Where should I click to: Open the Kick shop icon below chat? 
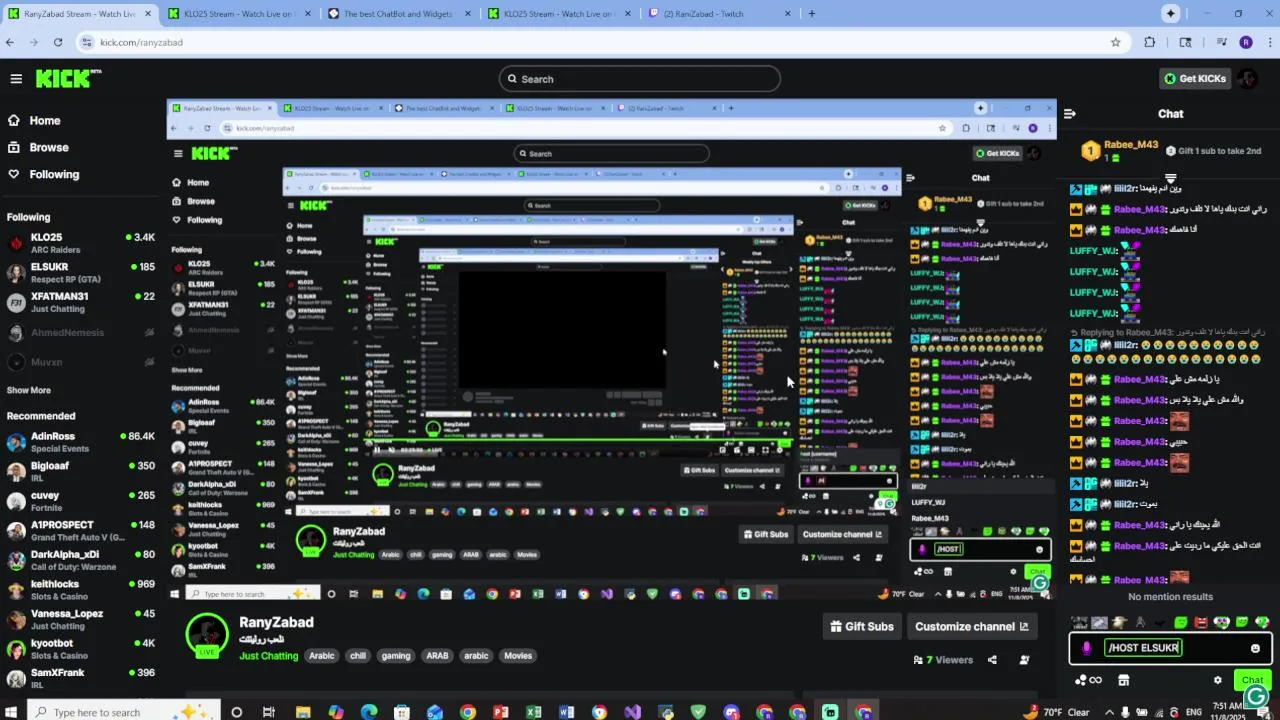click(1123, 680)
